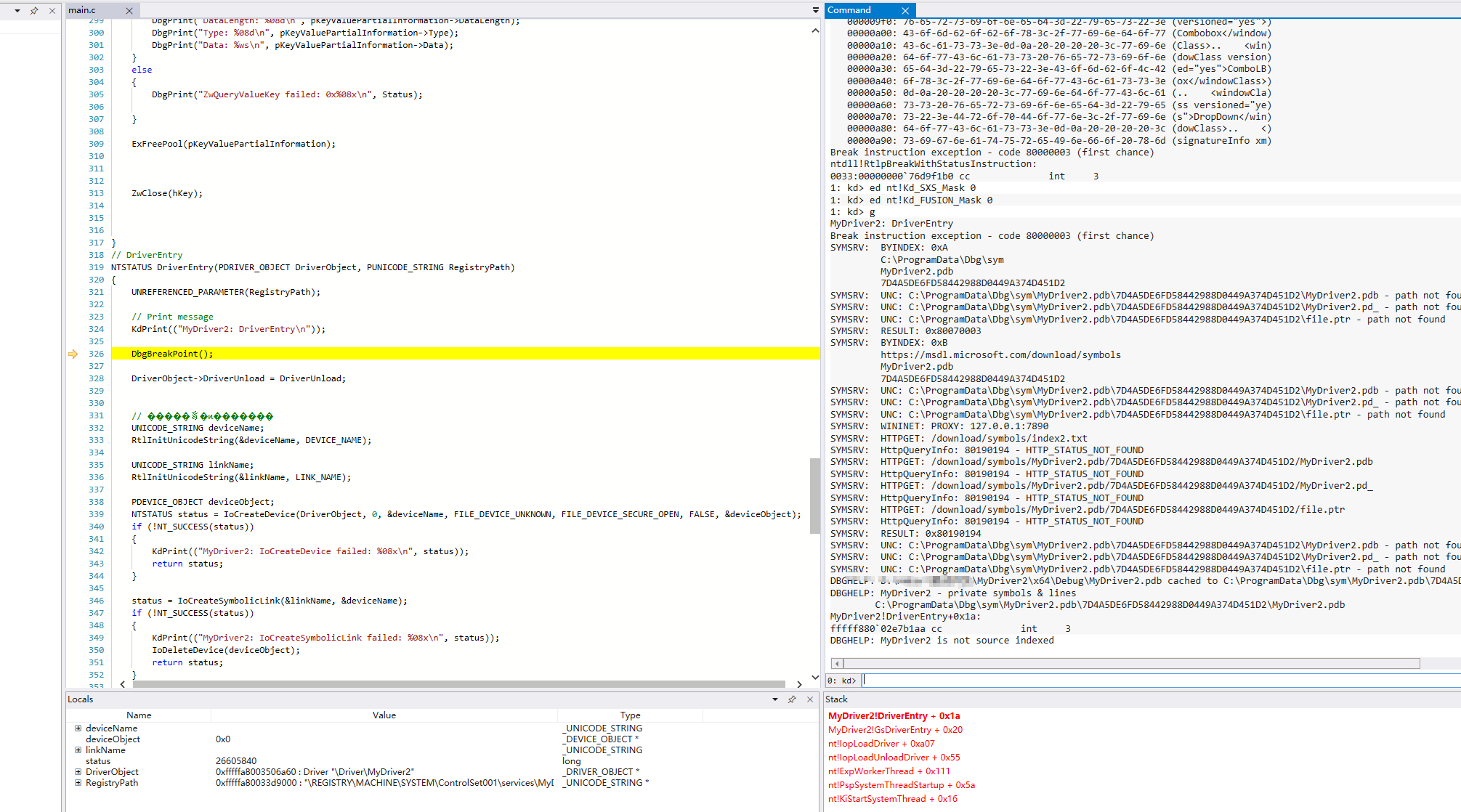Click the DriverObject value \Driver\MyDriver2
Screen dimensions: 1461x812
pos(315,772)
